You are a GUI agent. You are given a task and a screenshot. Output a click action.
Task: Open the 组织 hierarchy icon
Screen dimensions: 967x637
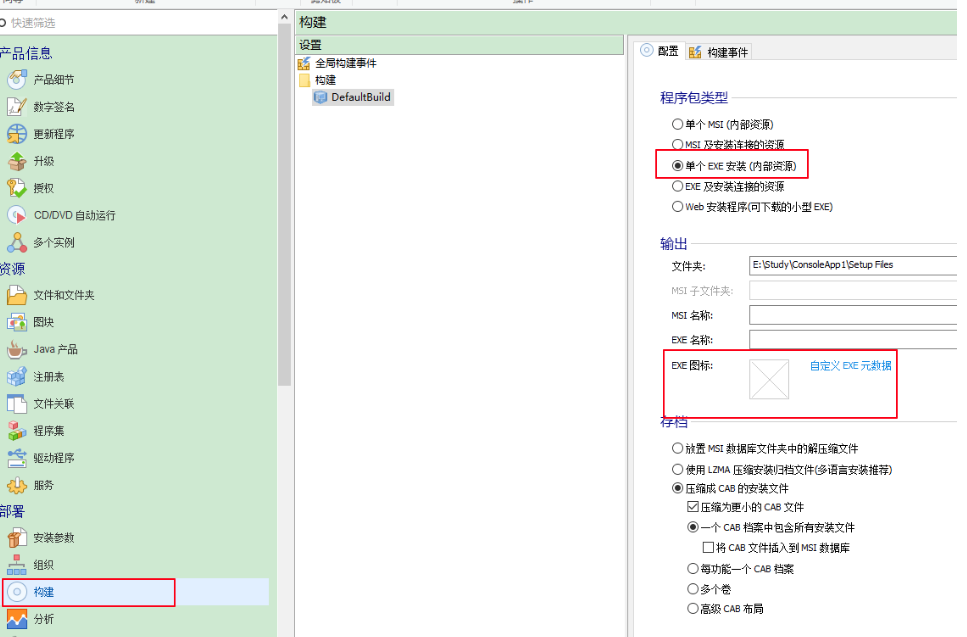click(x=17, y=565)
